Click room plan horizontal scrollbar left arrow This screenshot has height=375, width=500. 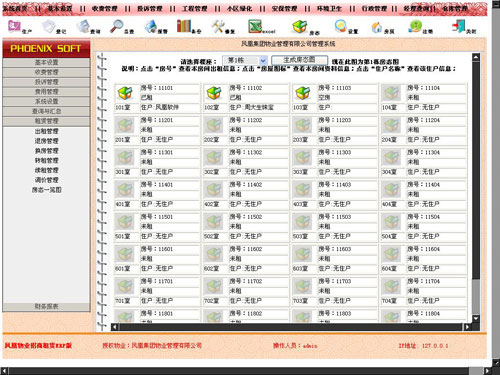(114, 327)
